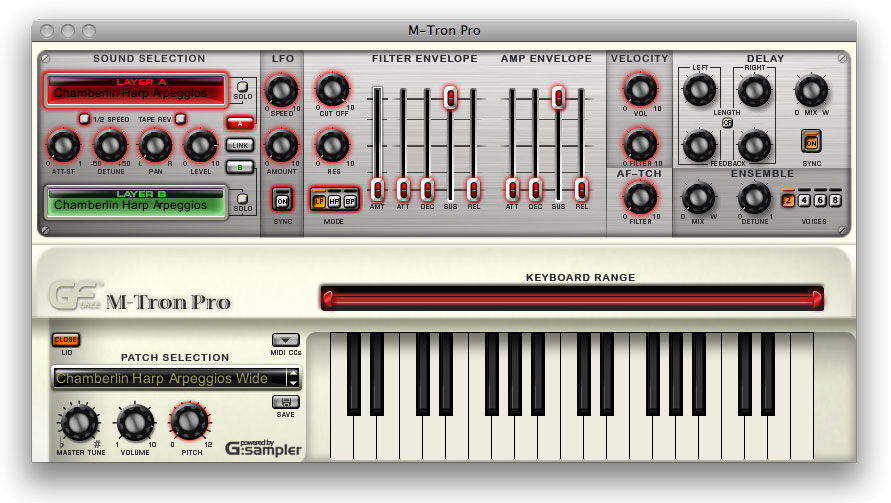891x503 pixels.
Task: Click the Volume knob
Action: click(x=135, y=423)
